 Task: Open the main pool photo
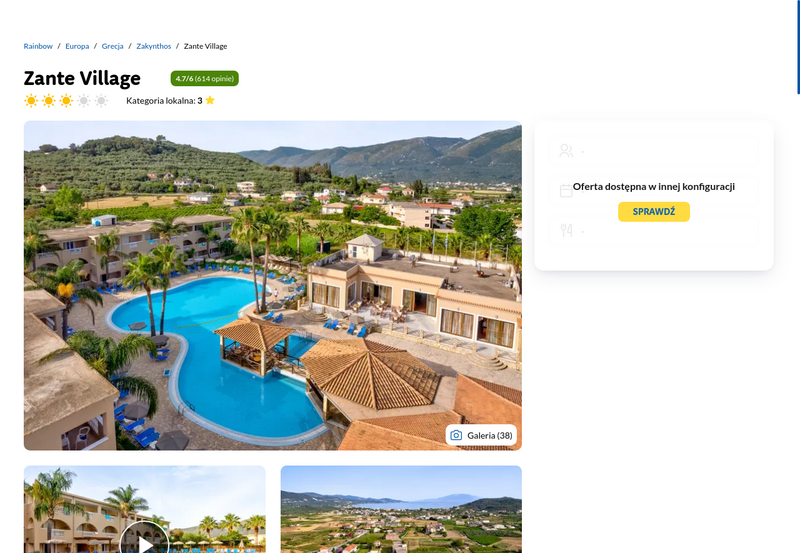(x=272, y=285)
